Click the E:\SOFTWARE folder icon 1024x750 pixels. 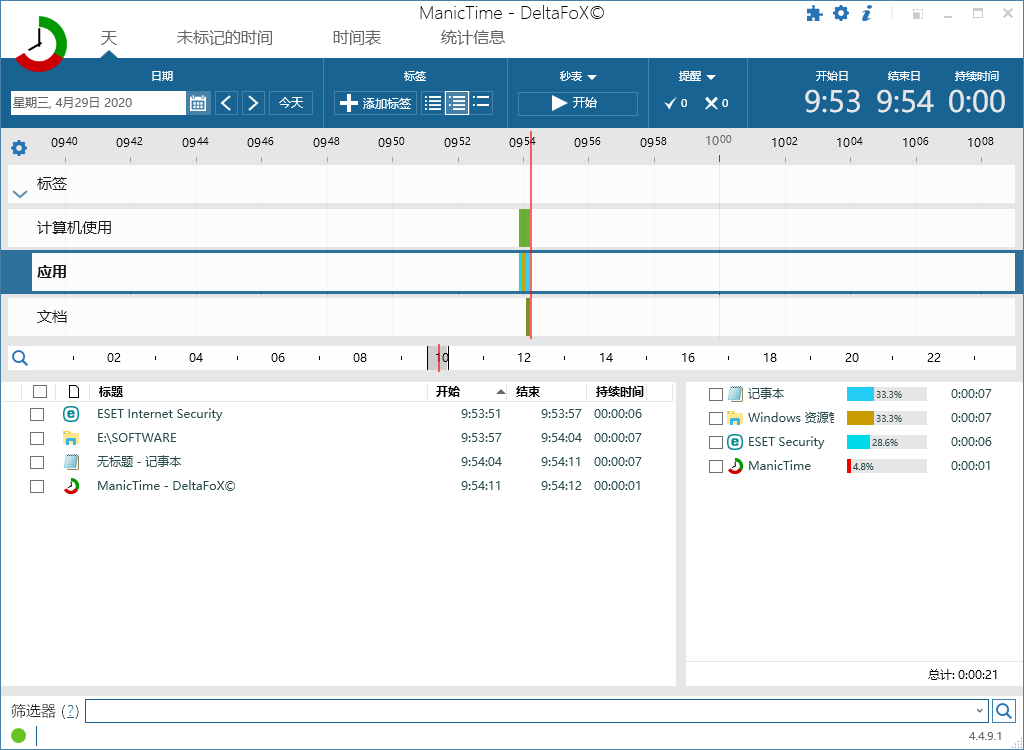pyautogui.click(x=71, y=438)
